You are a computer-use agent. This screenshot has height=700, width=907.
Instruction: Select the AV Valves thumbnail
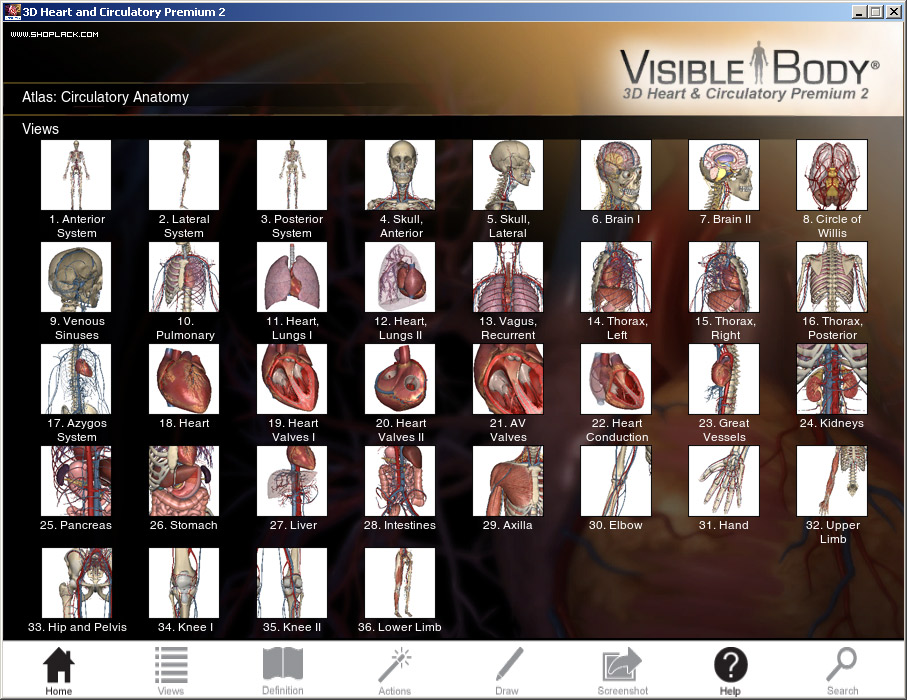(x=508, y=379)
